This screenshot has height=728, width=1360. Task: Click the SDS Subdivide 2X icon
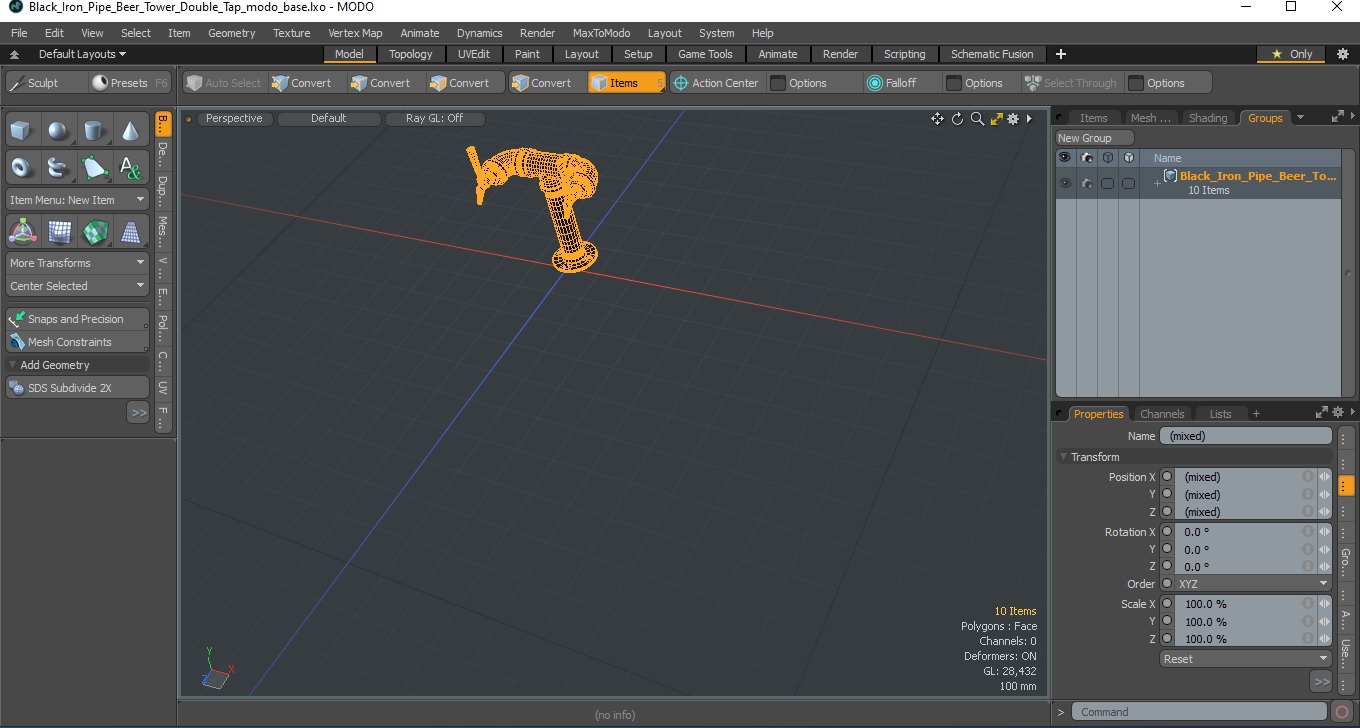click(16, 388)
